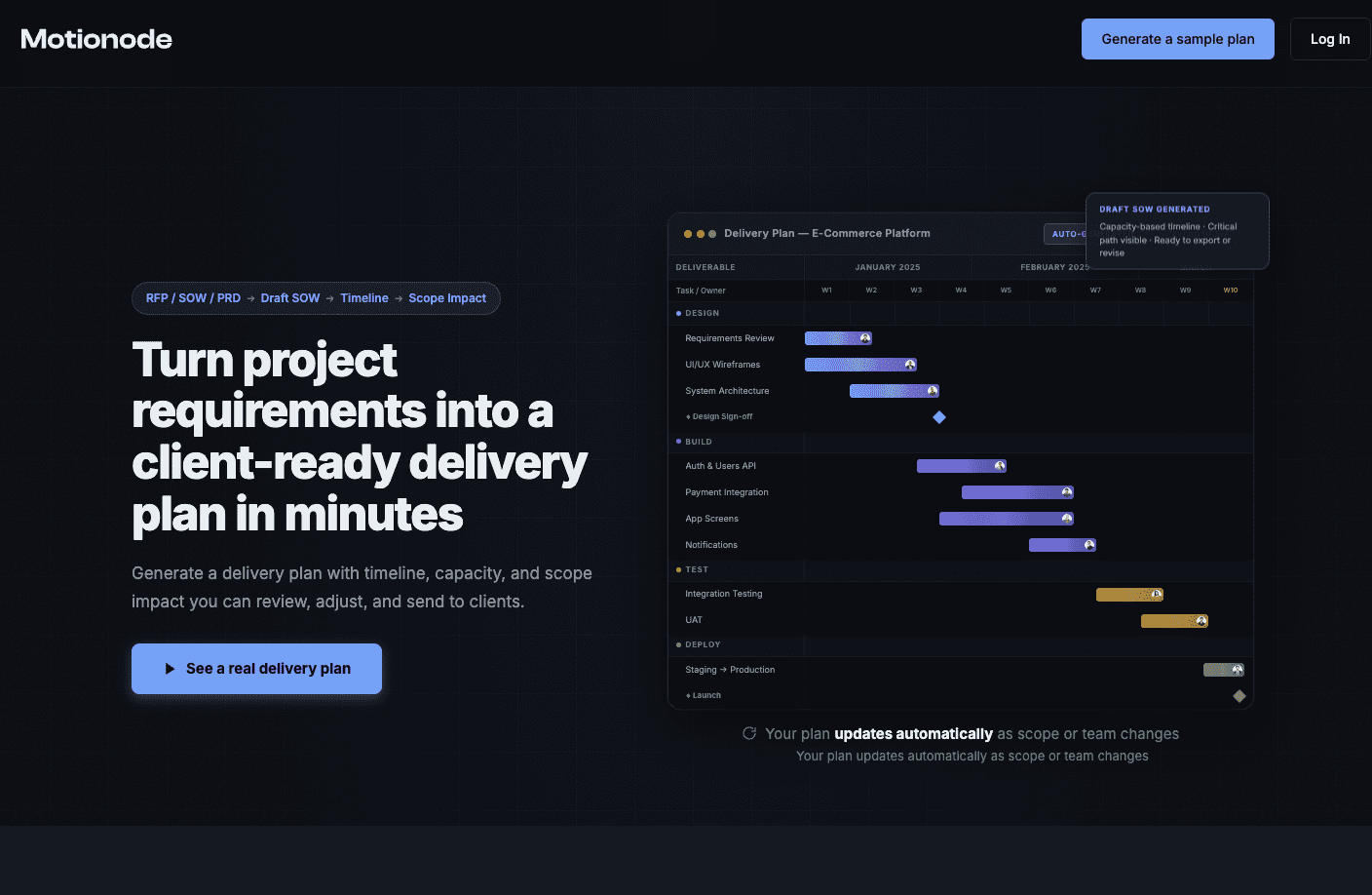Open the Log In page
Image resolution: width=1372 pixels, height=895 pixels.
click(x=1329, y=39)
